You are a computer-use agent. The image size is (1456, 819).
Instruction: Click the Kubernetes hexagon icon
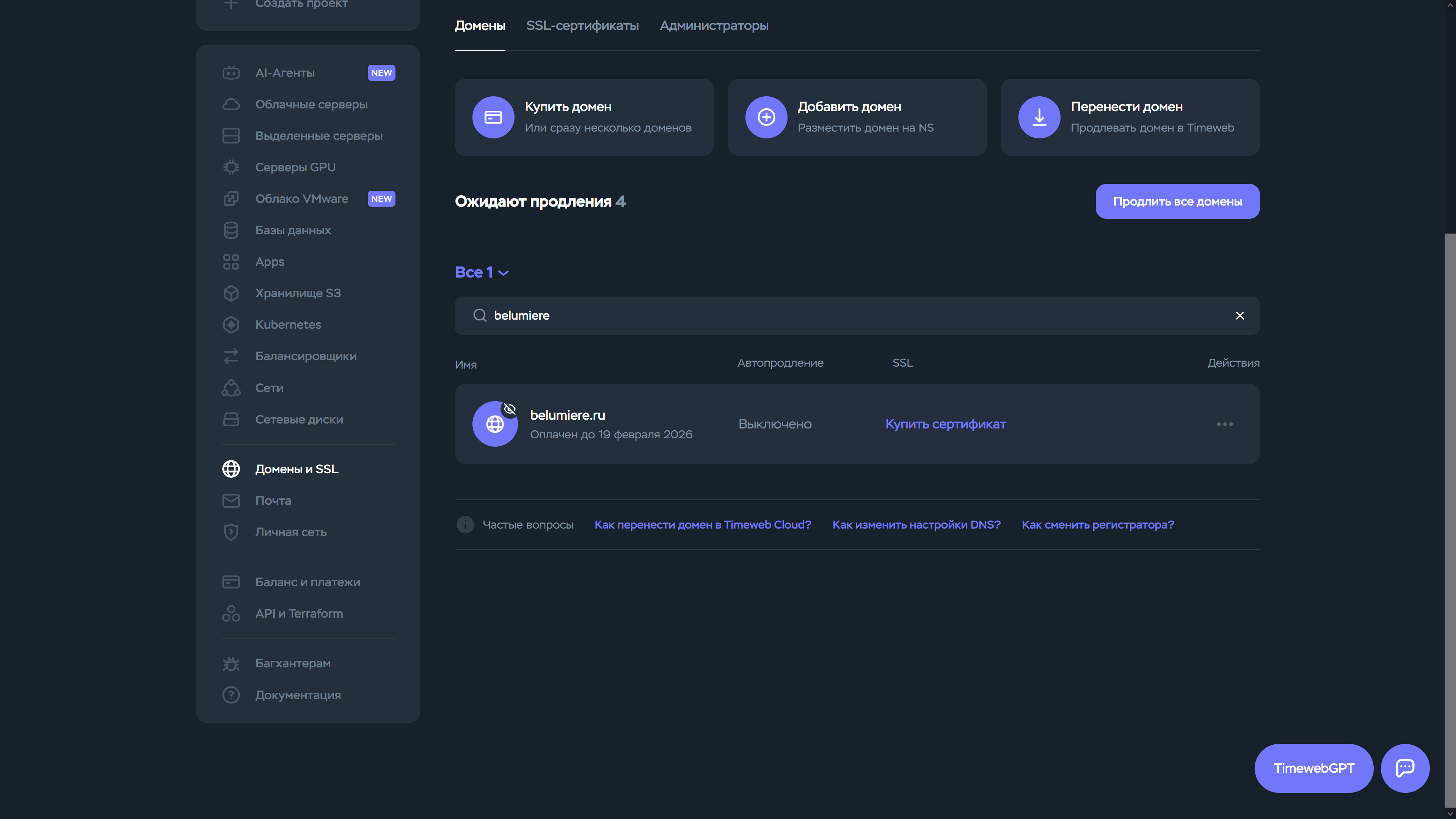click(231, 325)
